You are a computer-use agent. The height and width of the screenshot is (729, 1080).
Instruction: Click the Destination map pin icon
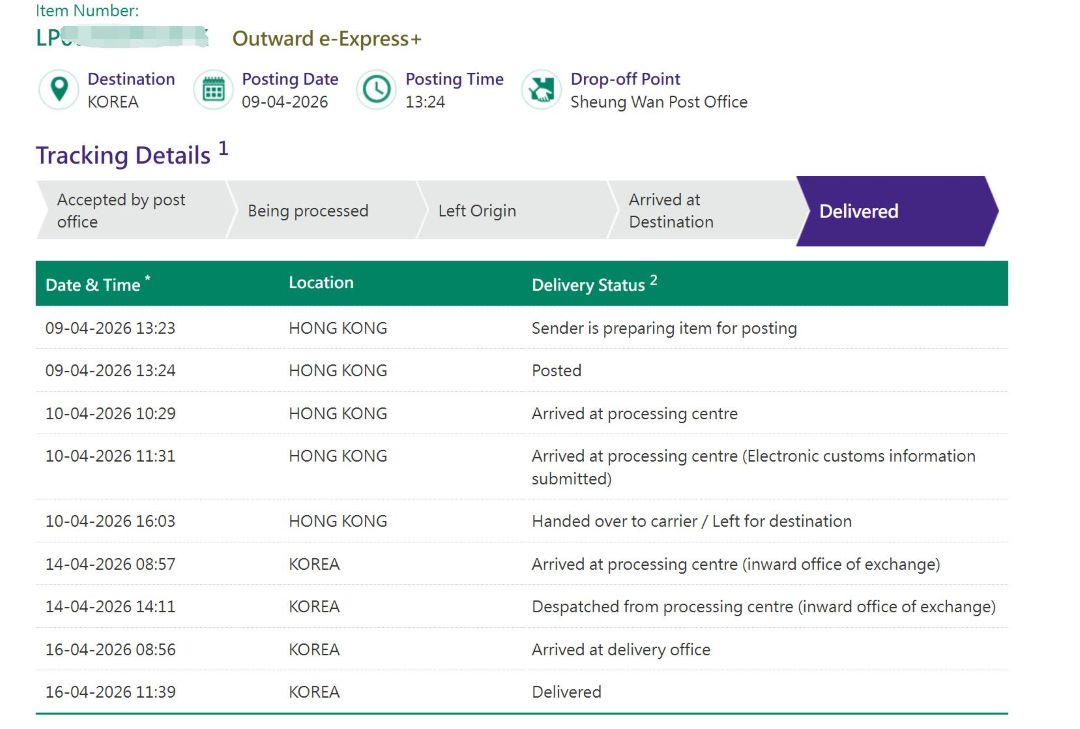[x=59, y=90]
